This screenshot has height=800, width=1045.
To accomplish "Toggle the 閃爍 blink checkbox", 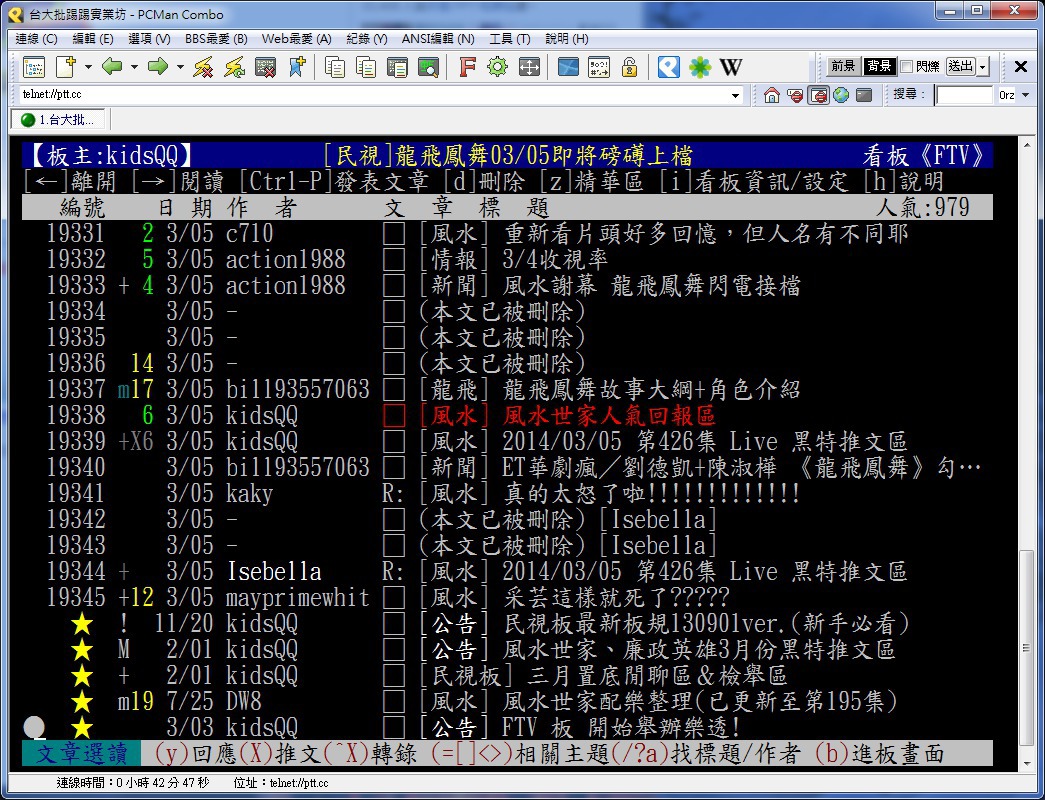I will coord(906,67).
